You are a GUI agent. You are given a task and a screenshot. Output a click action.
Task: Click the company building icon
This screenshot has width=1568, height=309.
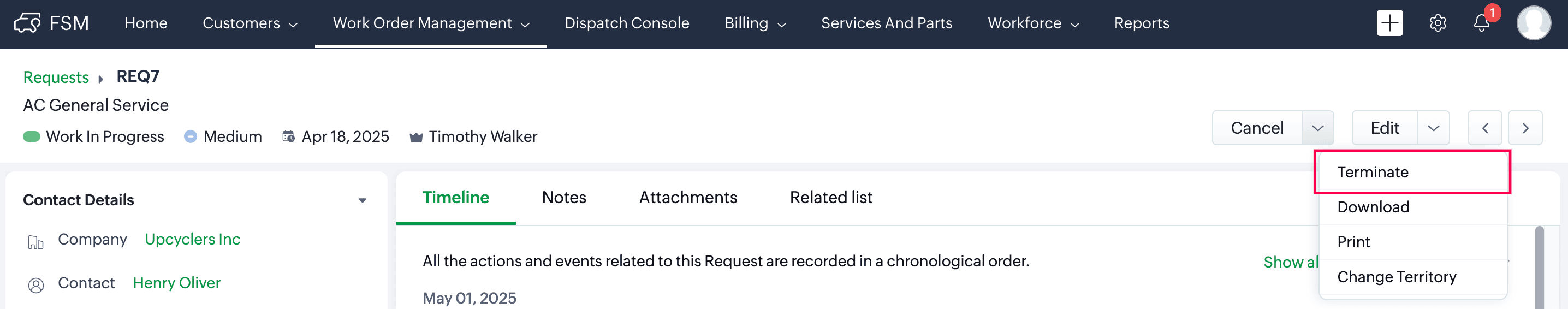pyautogui.click(x=36, y=242)
